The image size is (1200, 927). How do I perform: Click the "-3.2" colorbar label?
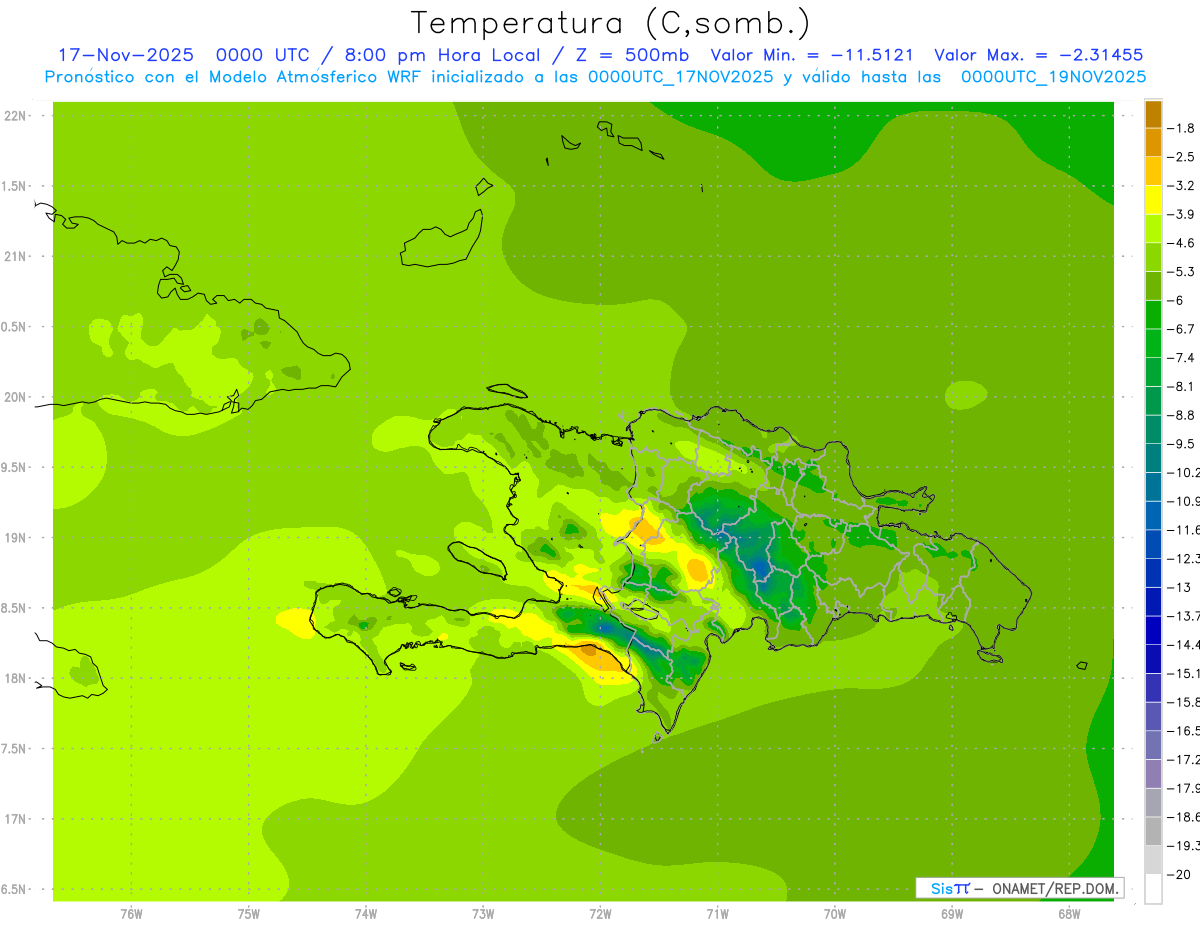[1181, 186]
